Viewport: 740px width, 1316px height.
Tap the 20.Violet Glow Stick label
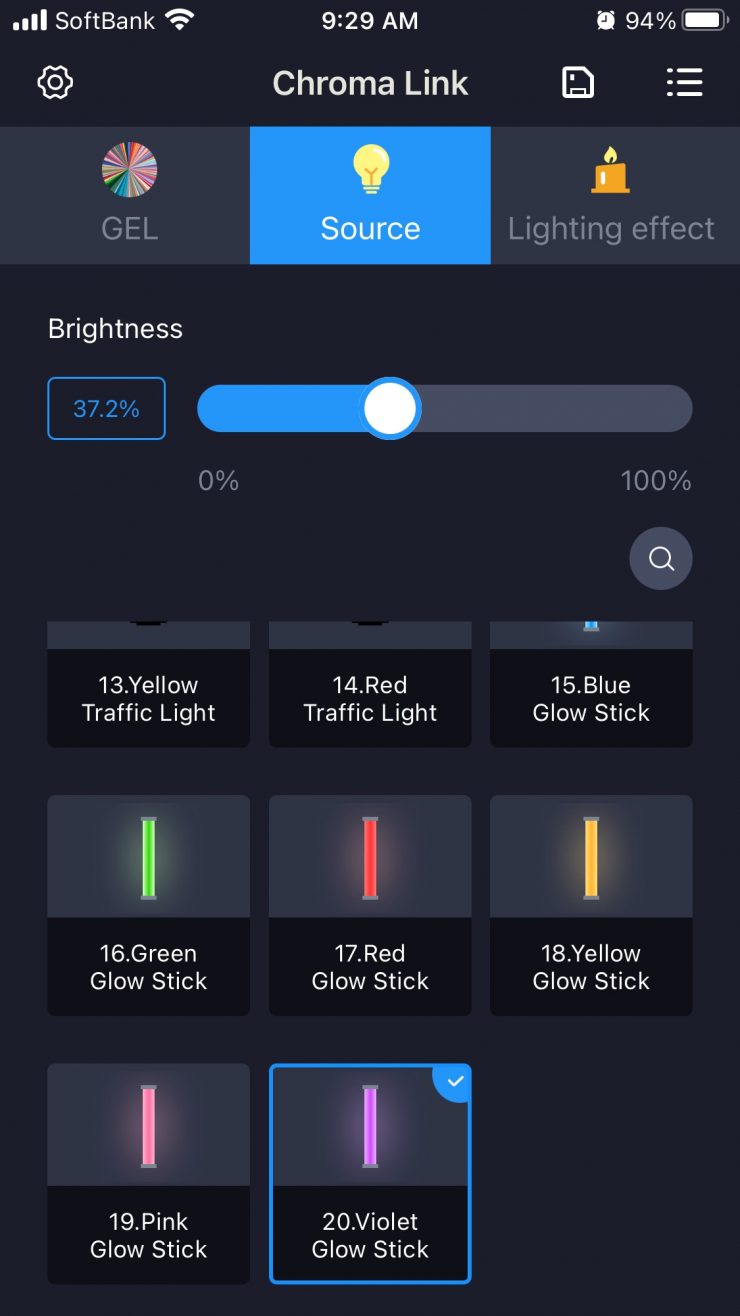point(370,1235)
